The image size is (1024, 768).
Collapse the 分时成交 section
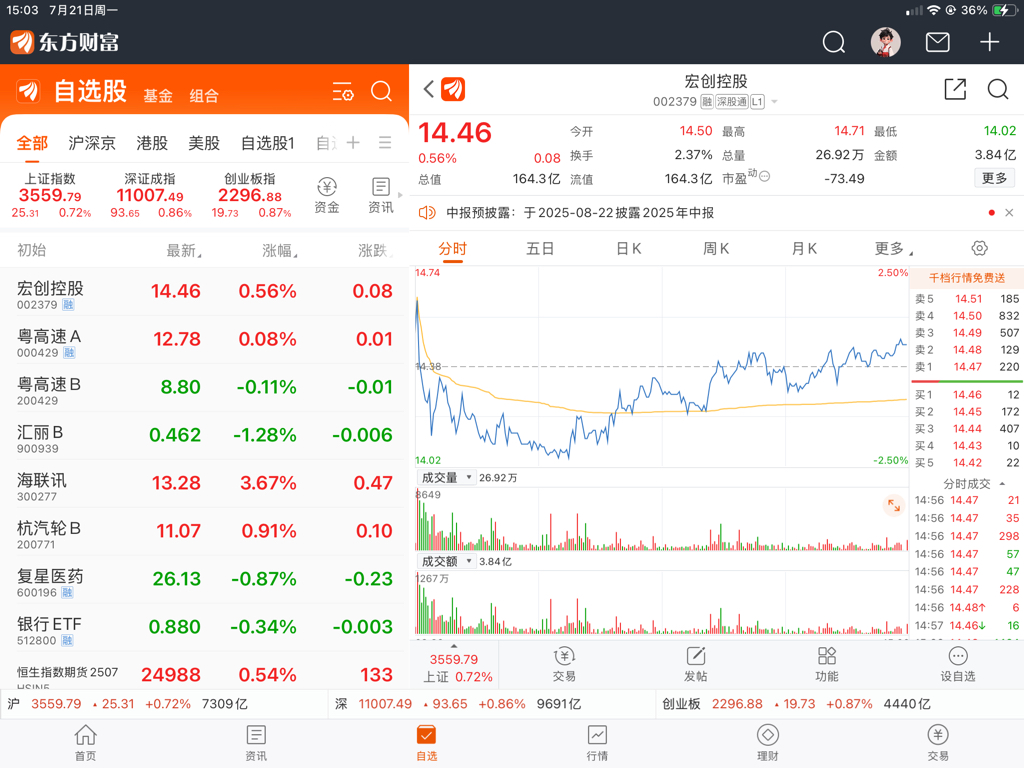click(973, 484)
